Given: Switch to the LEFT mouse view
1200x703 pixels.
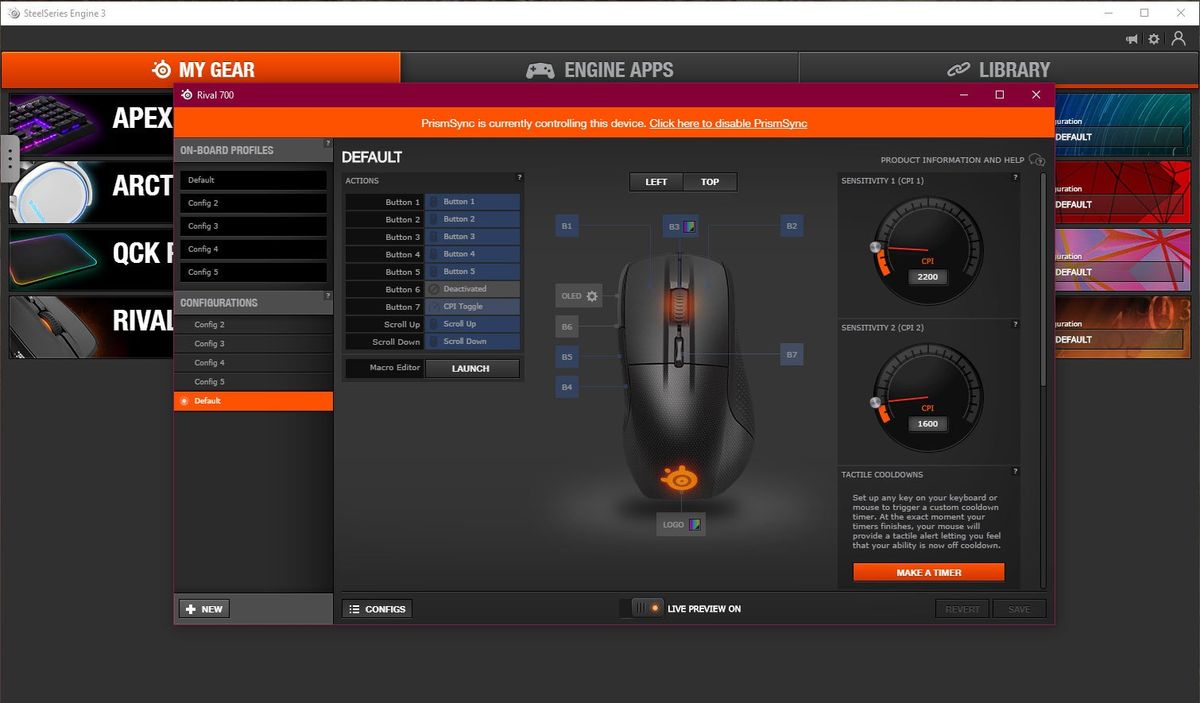Looking at the screenshot, I should tap(655, 181).
